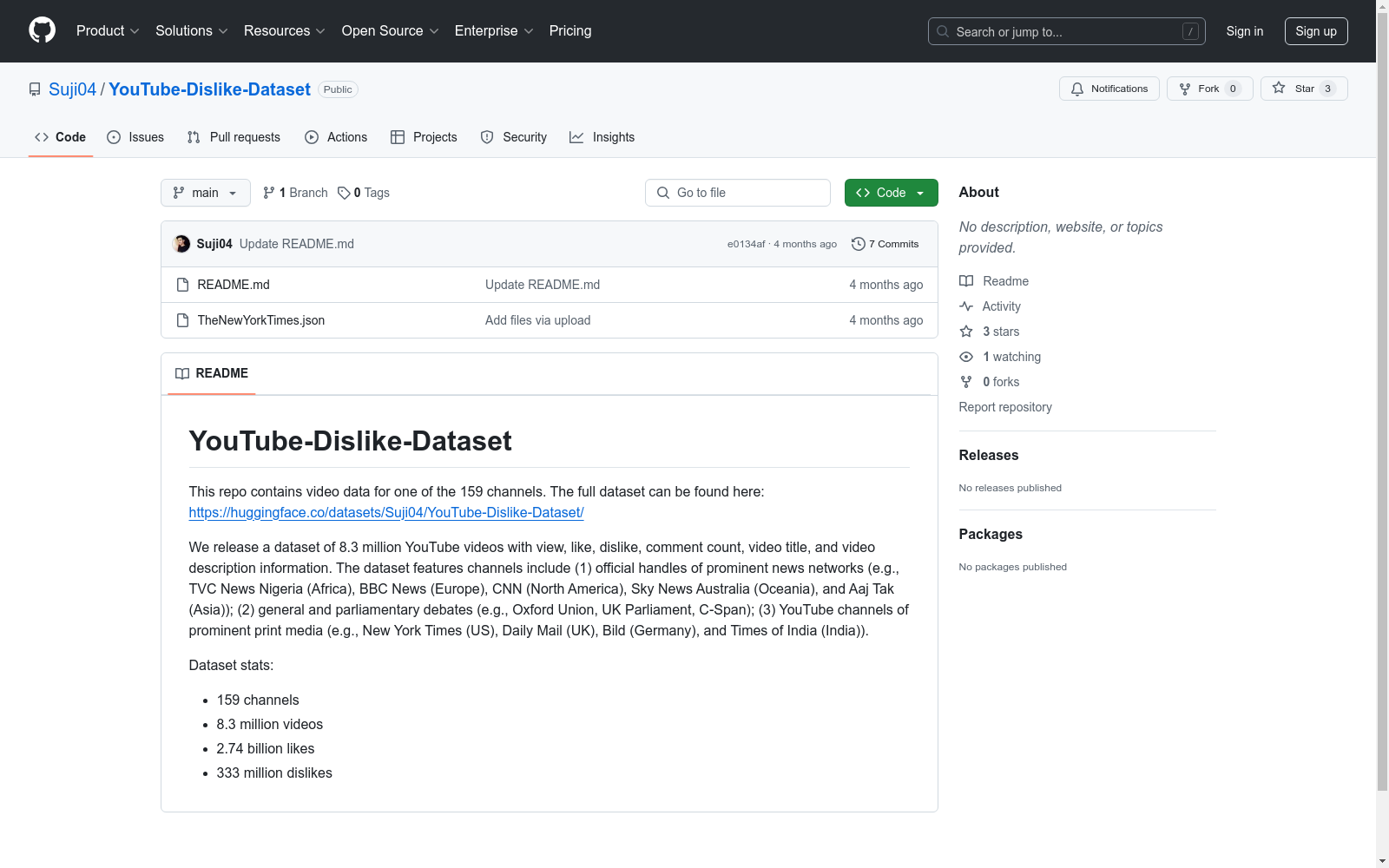Click the Suji04 avatar in commit row
The height and width of the screenshot is (868, 1389).
tap(181, 244)
